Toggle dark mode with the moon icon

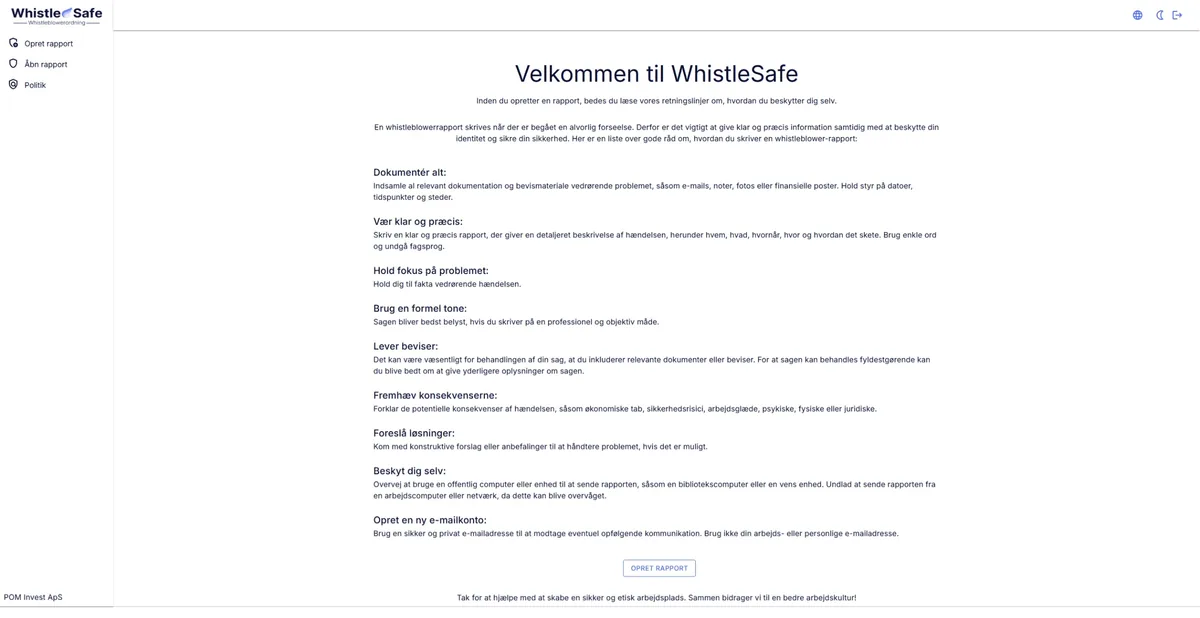[x=1160, y=15]
